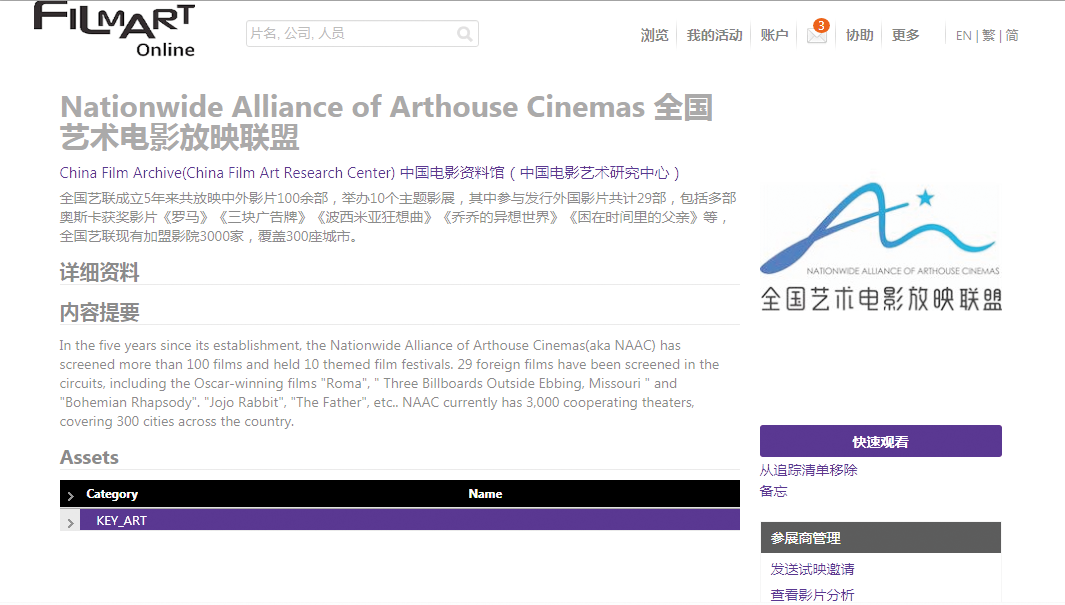This screenshot has width=1065, height=605.
Task: Open the 备忘 link
Action: coord(773,491)
